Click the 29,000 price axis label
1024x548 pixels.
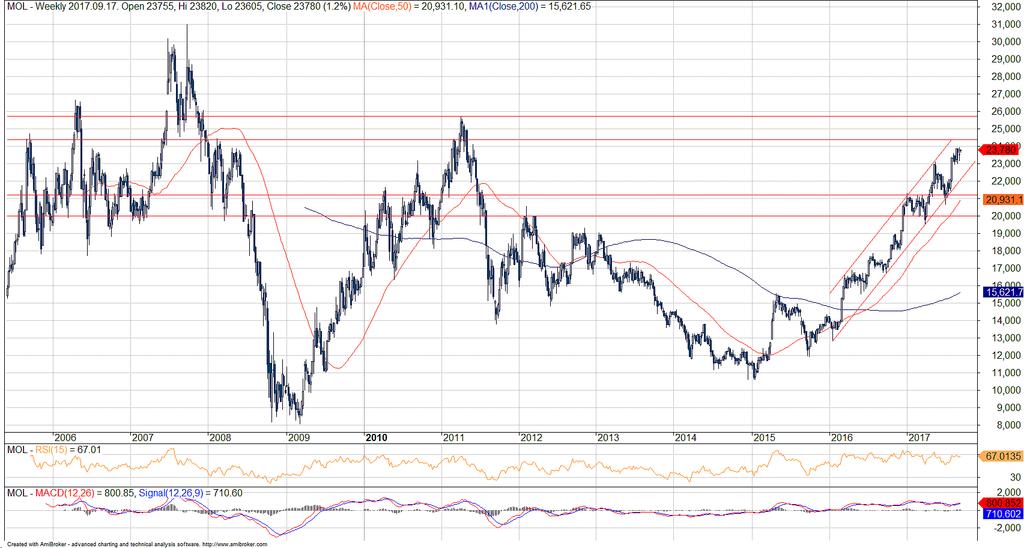(x=1004, y=59)
